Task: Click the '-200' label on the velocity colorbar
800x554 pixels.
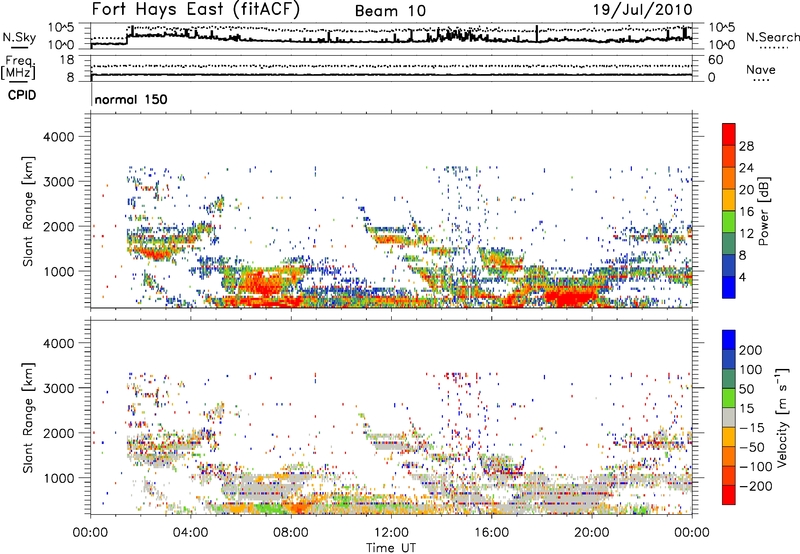Action: 755,487
